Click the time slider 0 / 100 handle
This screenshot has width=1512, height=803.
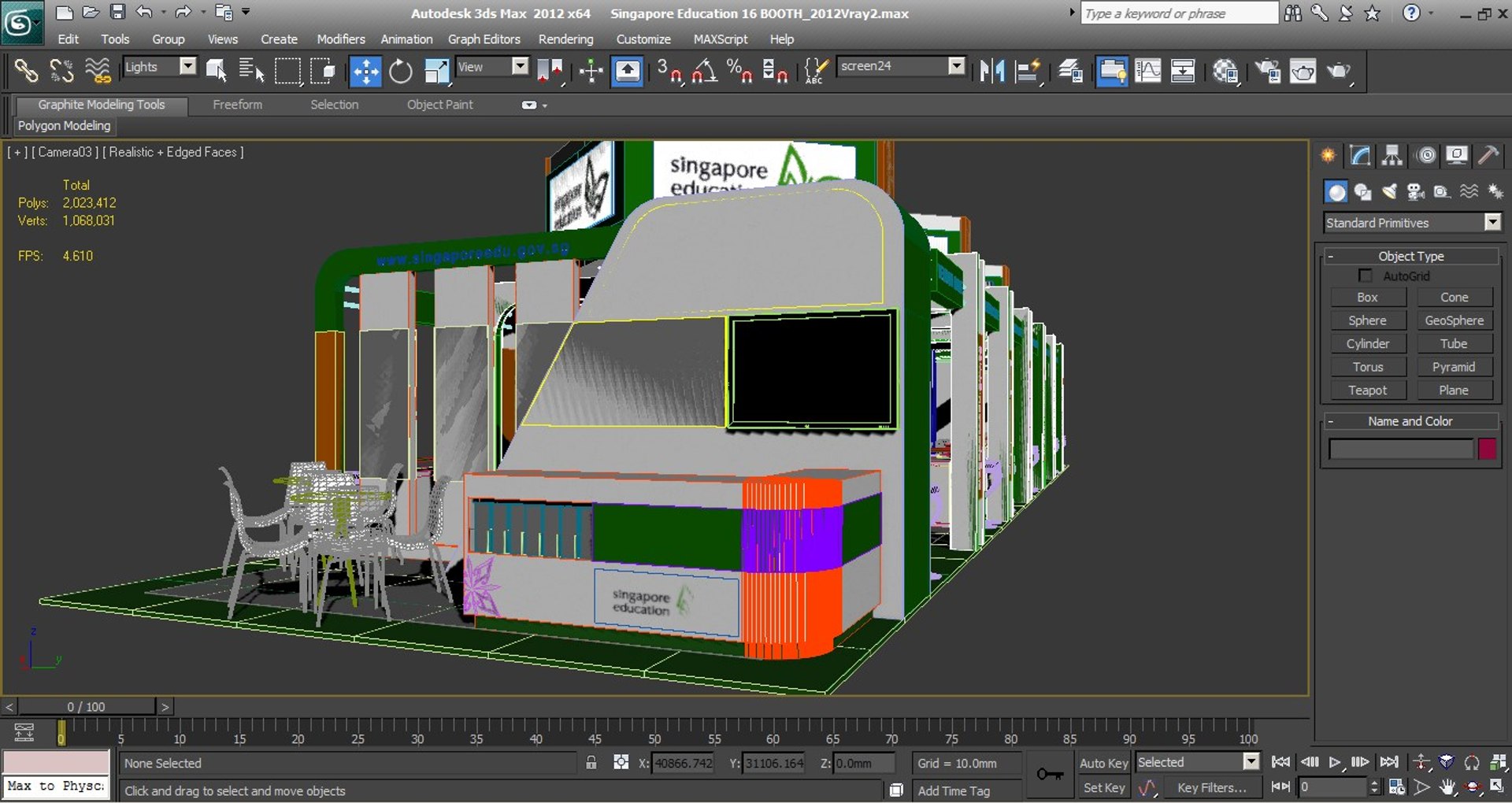86,706
